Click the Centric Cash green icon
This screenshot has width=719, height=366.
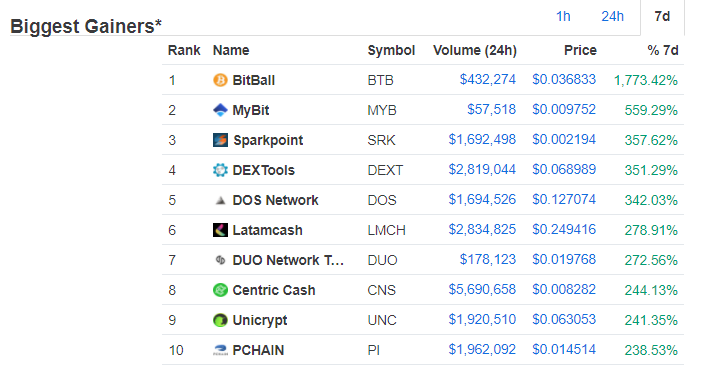[x=220, y=290]
